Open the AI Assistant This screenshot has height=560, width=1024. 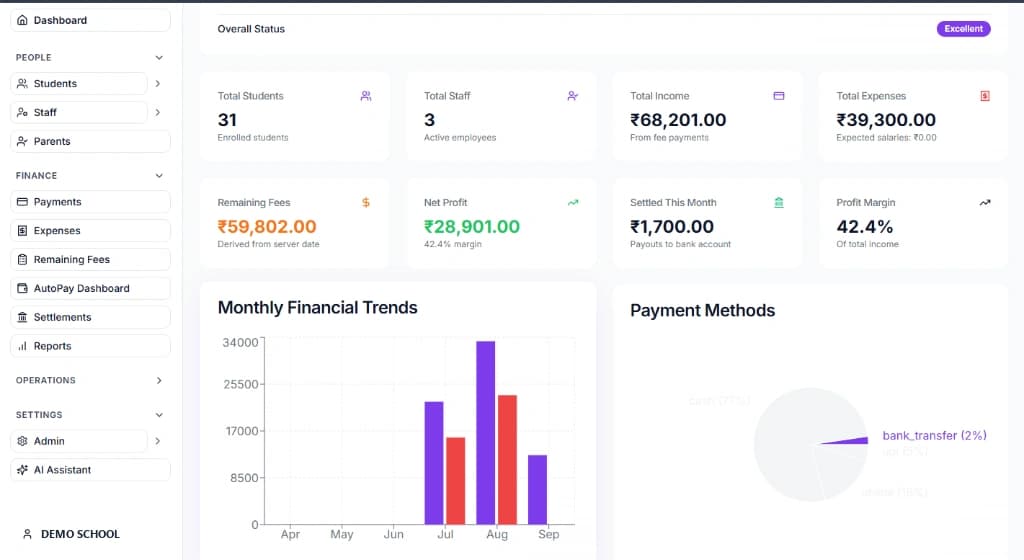[90, 470]
